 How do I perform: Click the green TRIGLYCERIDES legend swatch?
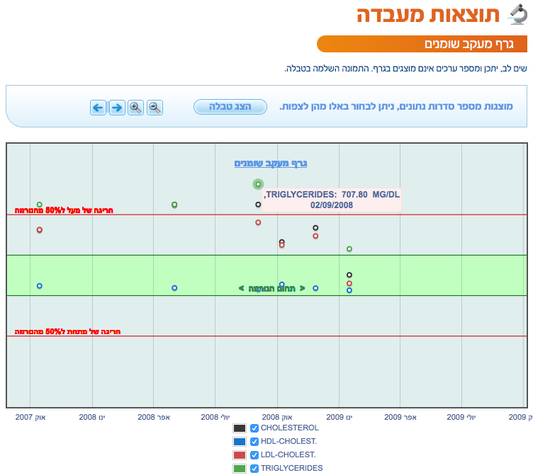coord(240,469)
